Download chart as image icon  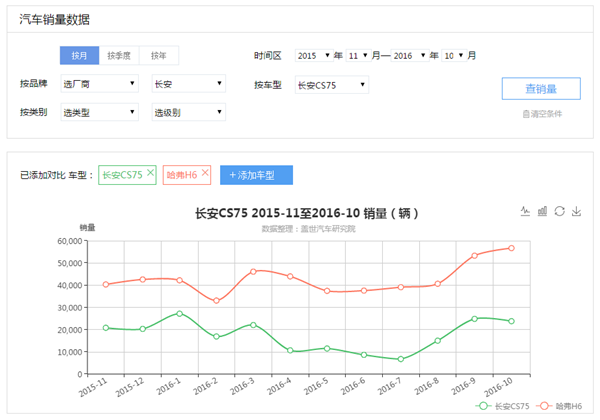tap(576, 211)
